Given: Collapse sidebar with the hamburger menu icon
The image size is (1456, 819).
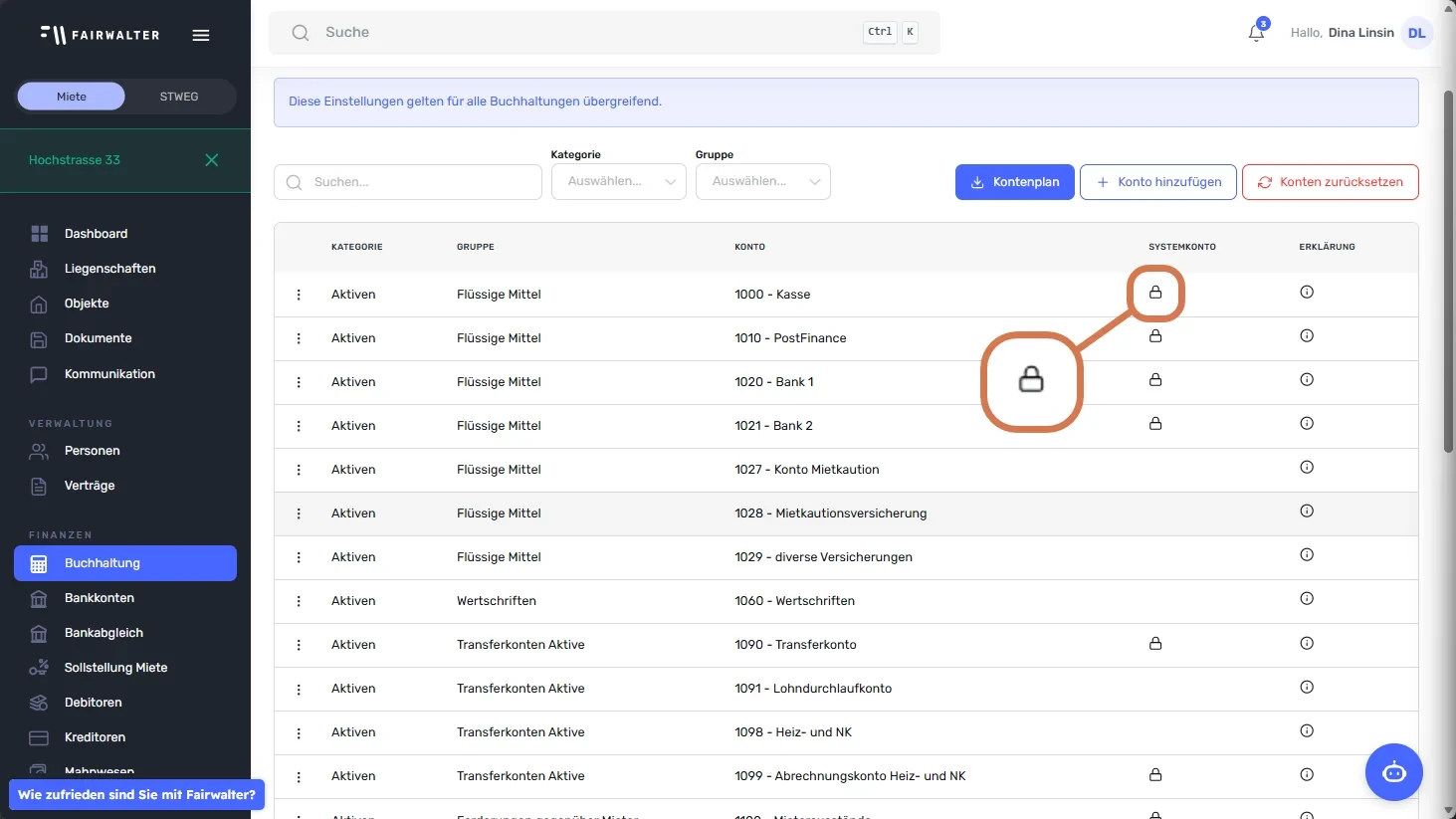Looking at the screenshot, I should point(201,35).
